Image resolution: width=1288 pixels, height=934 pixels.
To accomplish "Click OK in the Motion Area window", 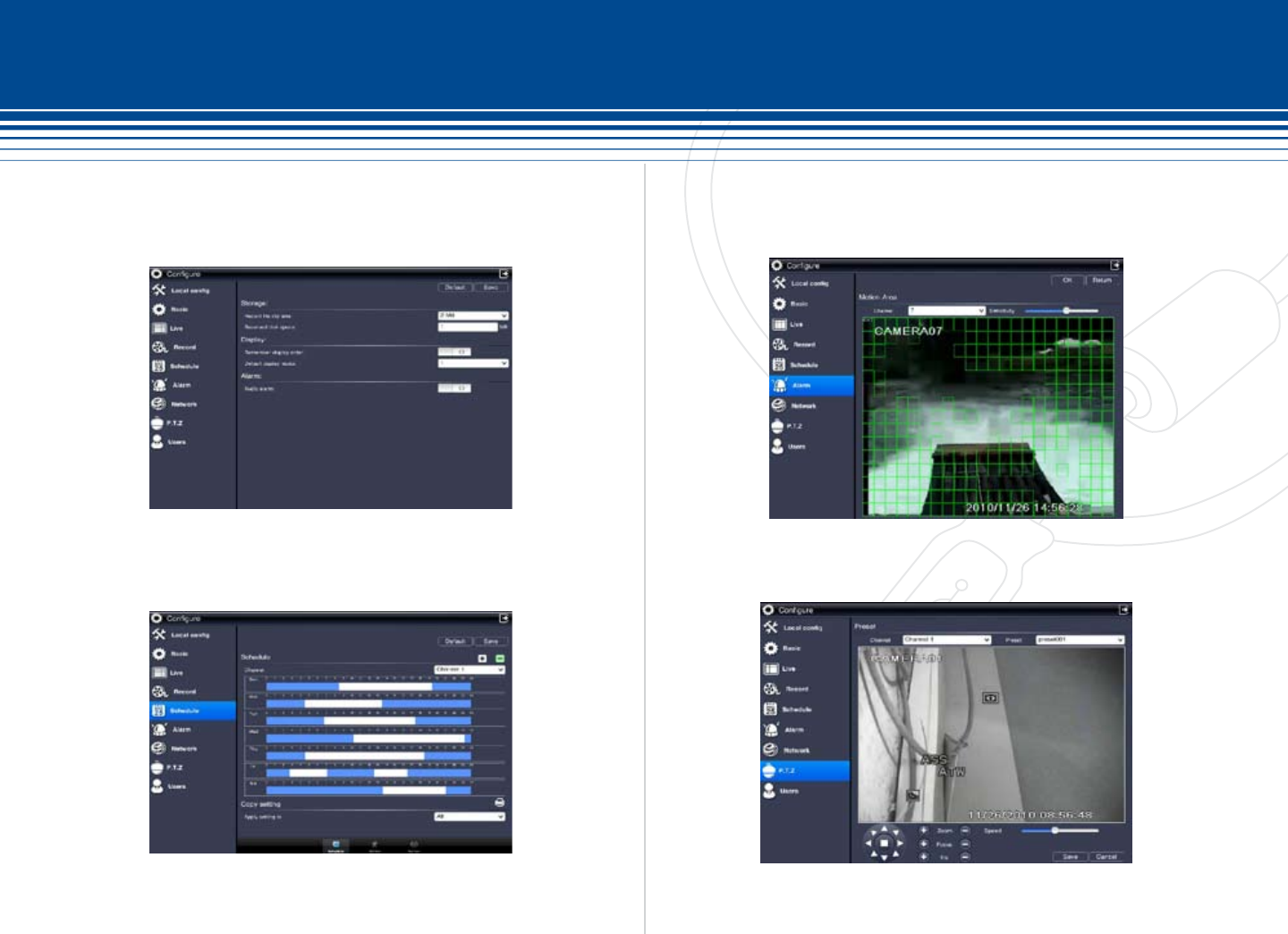I will 1067,280.
